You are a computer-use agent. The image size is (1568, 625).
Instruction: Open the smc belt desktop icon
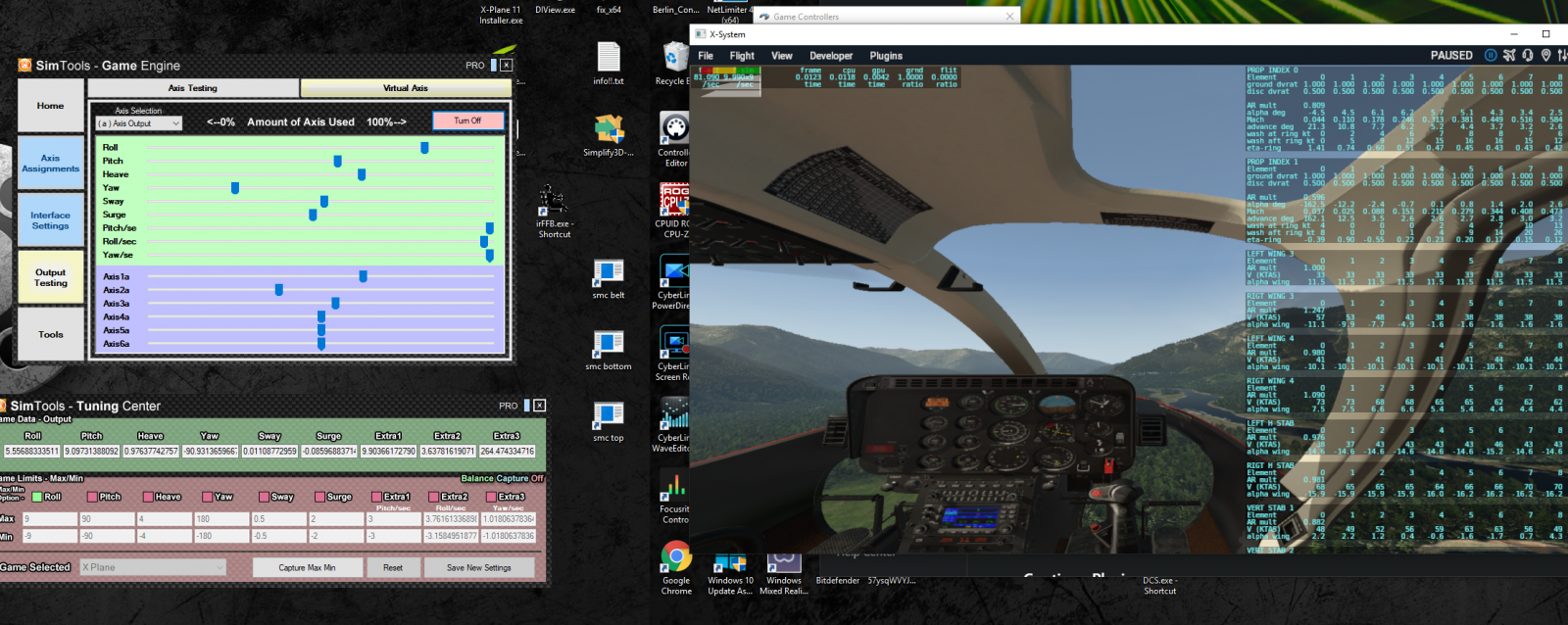pos(609,277)
